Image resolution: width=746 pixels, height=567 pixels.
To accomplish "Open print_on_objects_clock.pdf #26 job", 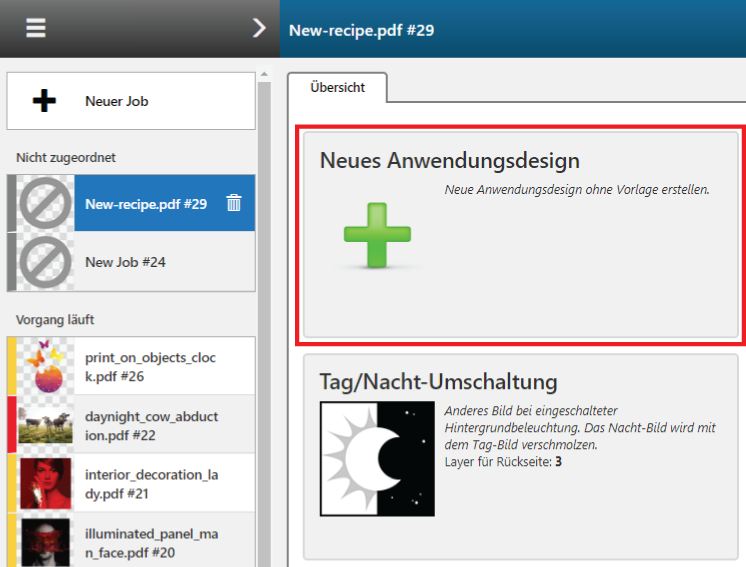I will pyautogui.click(x=151, y=366).
